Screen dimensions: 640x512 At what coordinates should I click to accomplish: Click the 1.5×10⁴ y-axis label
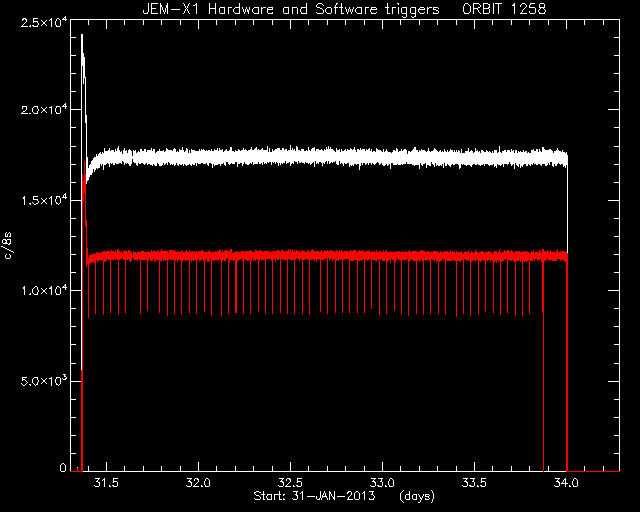[x=44, y=200]
